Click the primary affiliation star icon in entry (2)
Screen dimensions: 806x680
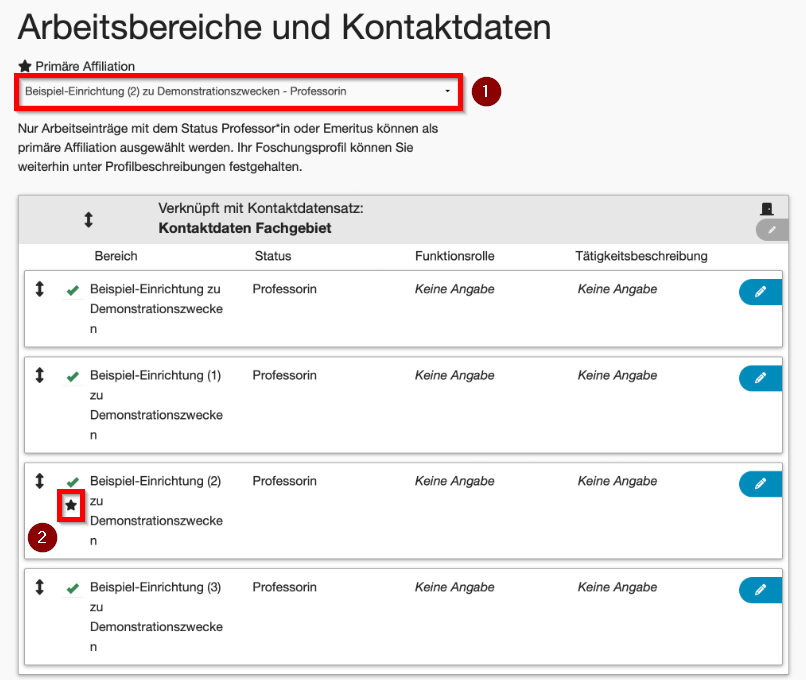point(71,506)
